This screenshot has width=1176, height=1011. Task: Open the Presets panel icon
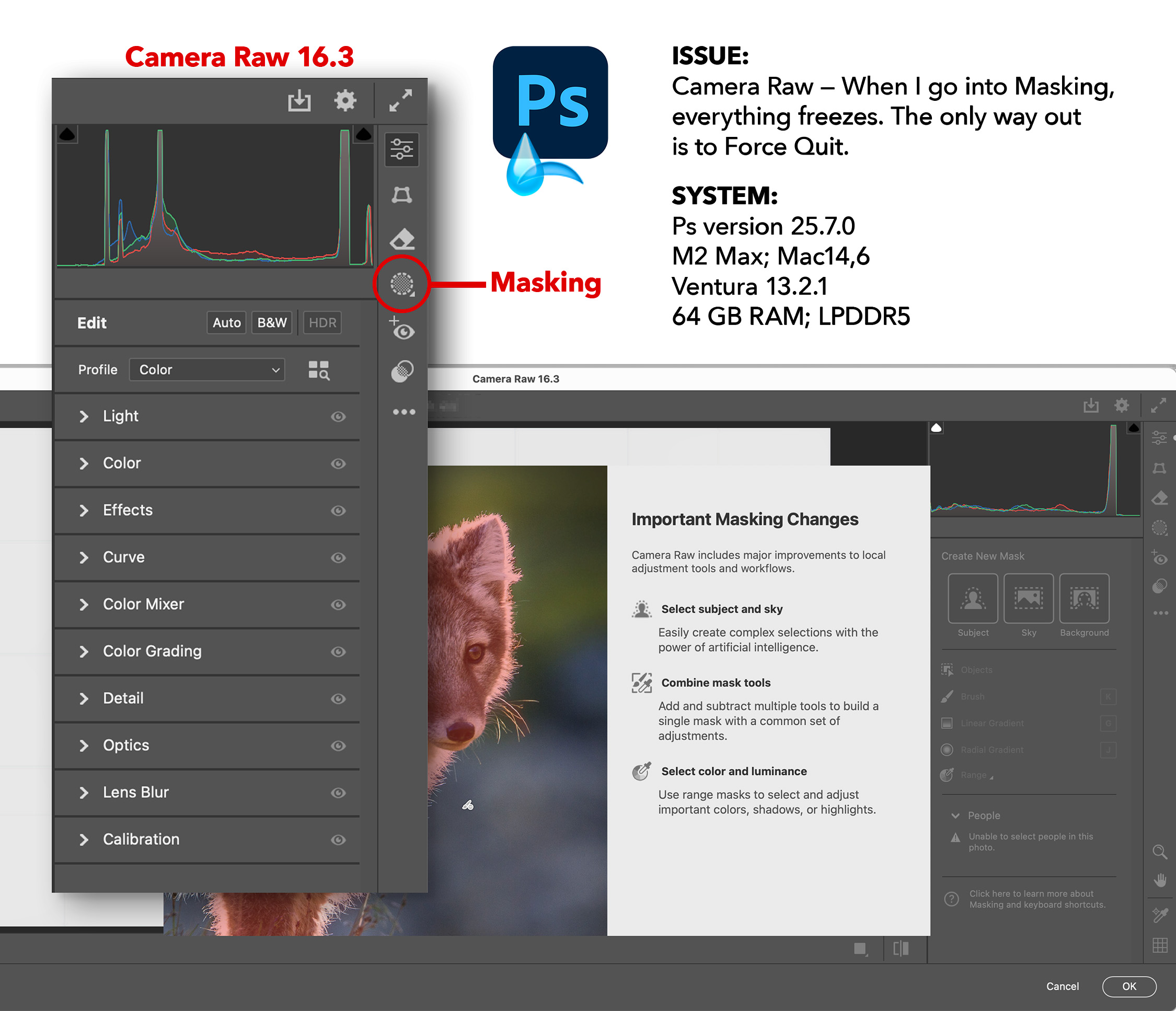402,370
